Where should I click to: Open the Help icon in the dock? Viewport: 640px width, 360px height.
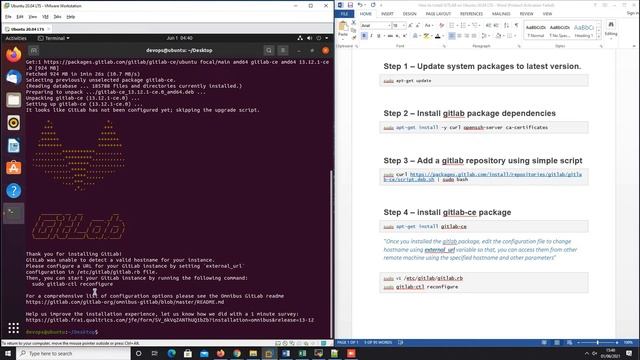point(13,191)
